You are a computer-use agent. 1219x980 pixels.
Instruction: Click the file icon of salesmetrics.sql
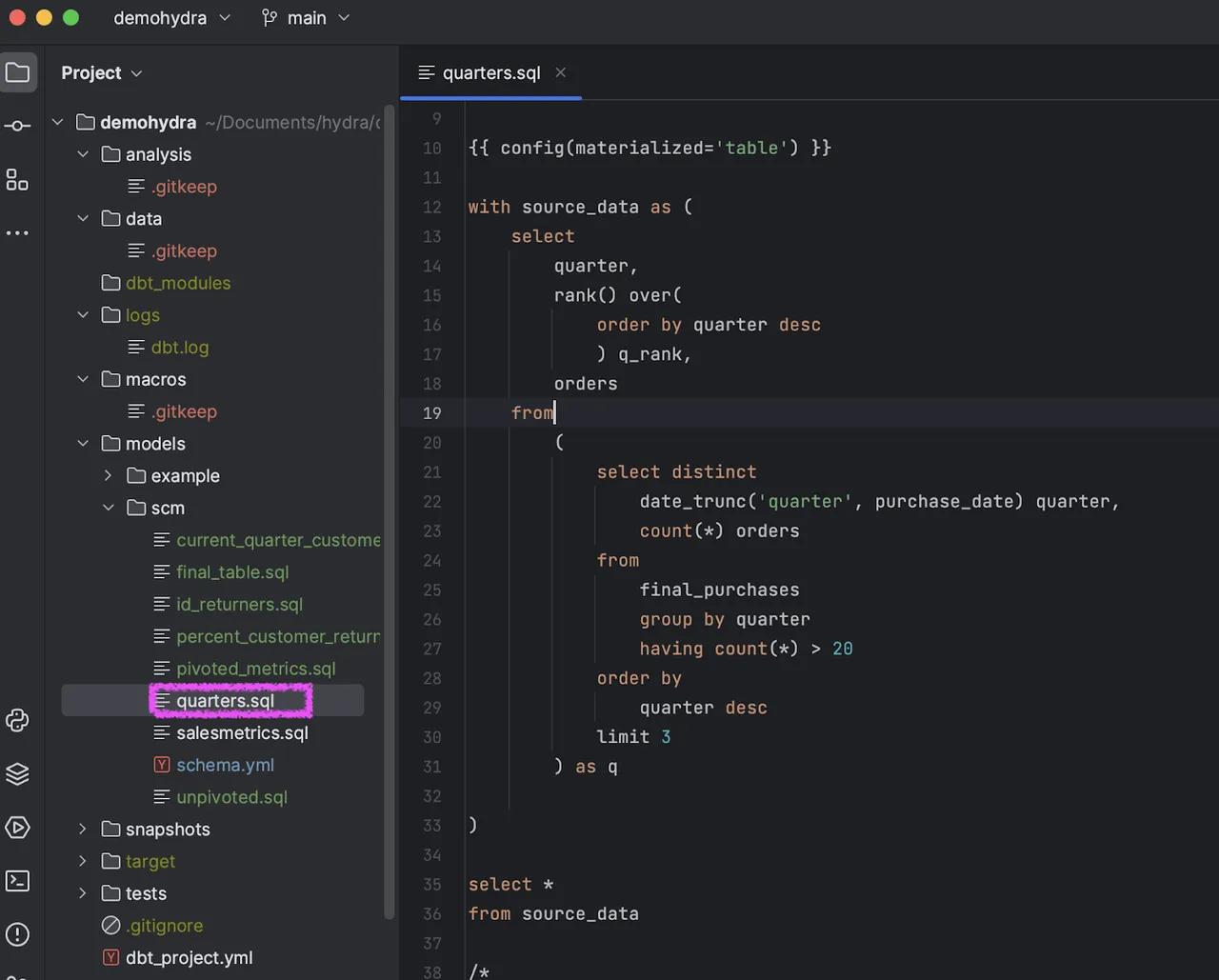pos(162,732)
